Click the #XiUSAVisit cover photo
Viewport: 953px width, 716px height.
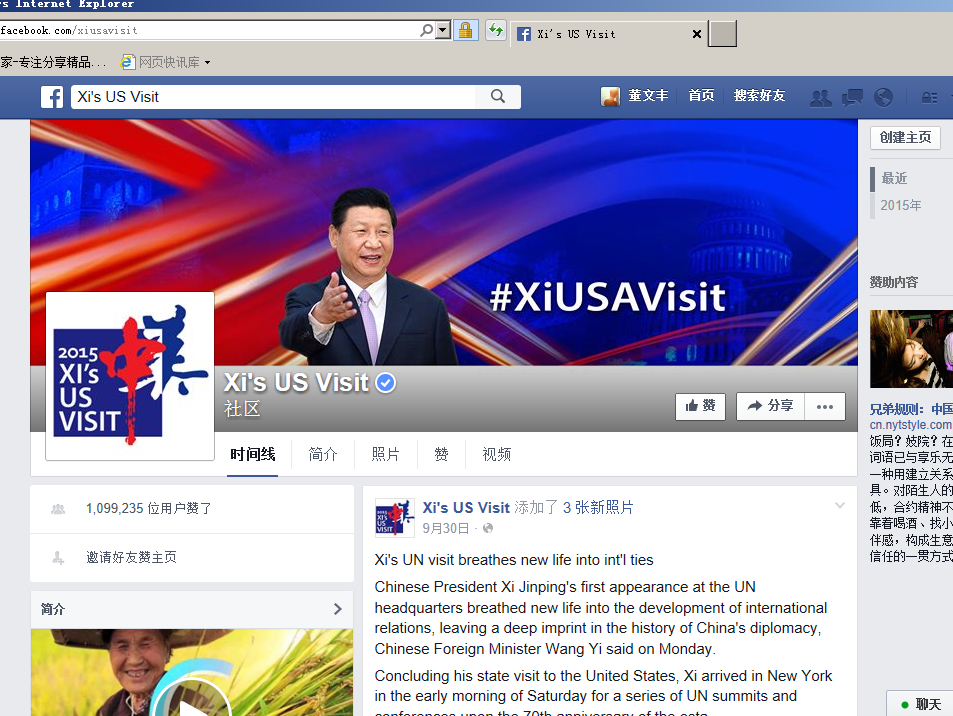coord(444,243)
